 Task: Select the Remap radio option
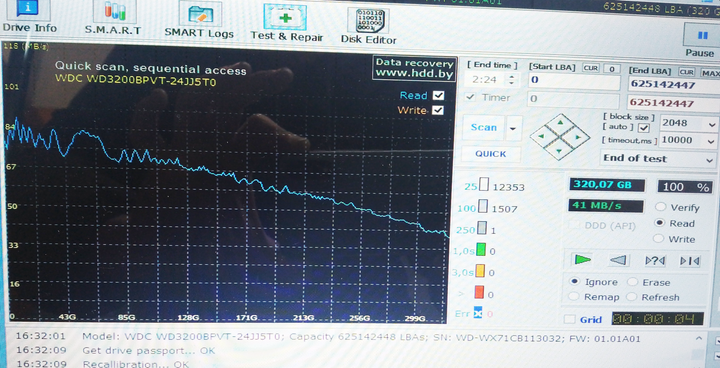click(573, 297)
